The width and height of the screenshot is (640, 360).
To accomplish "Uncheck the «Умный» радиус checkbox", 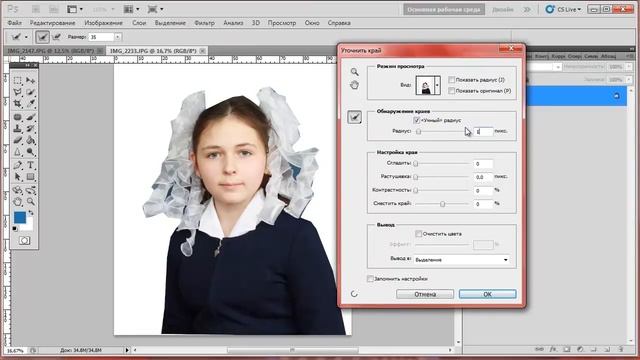I will (416, 120).
